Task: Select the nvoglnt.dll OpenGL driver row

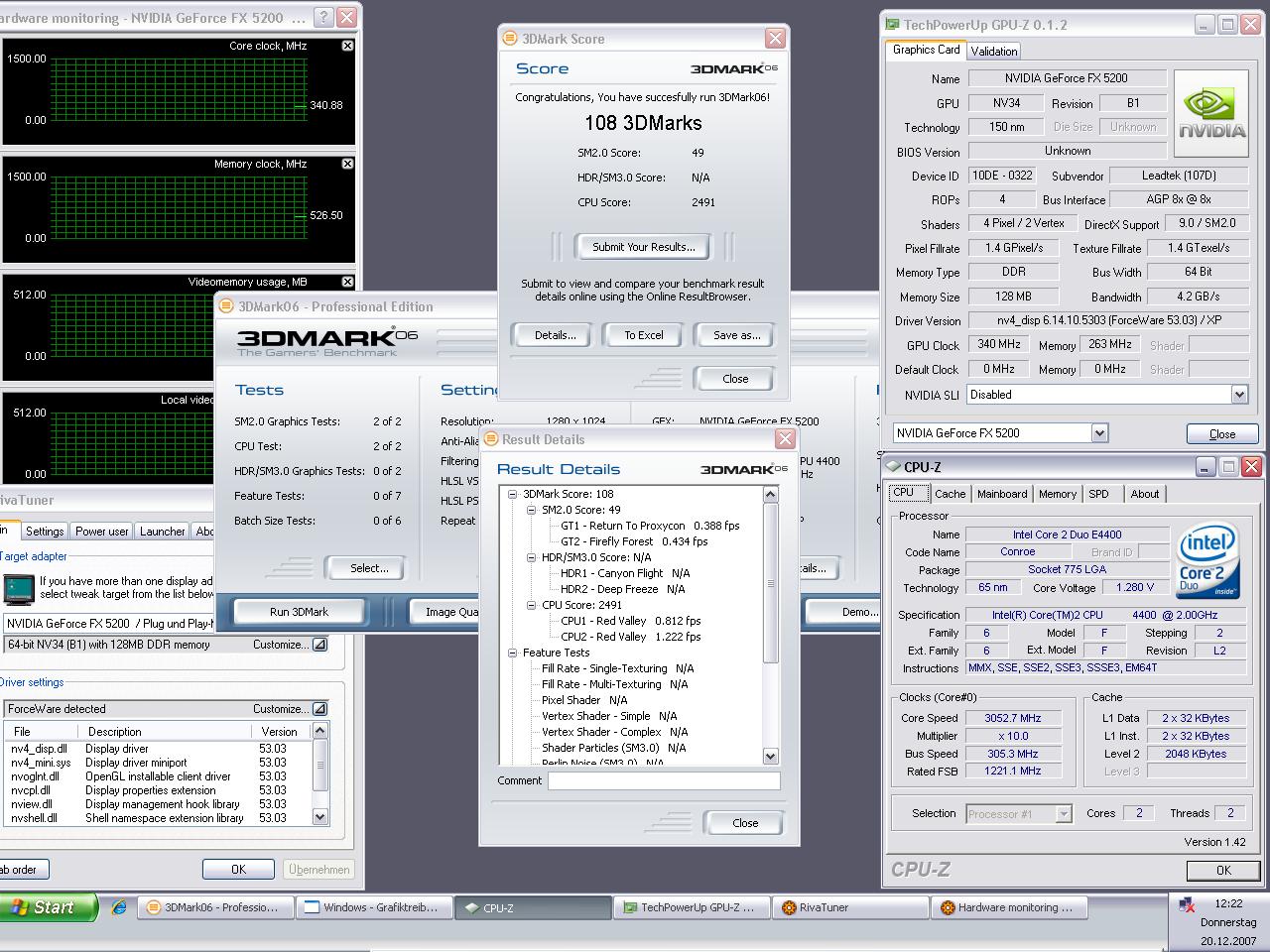Action: coord(159,776)
